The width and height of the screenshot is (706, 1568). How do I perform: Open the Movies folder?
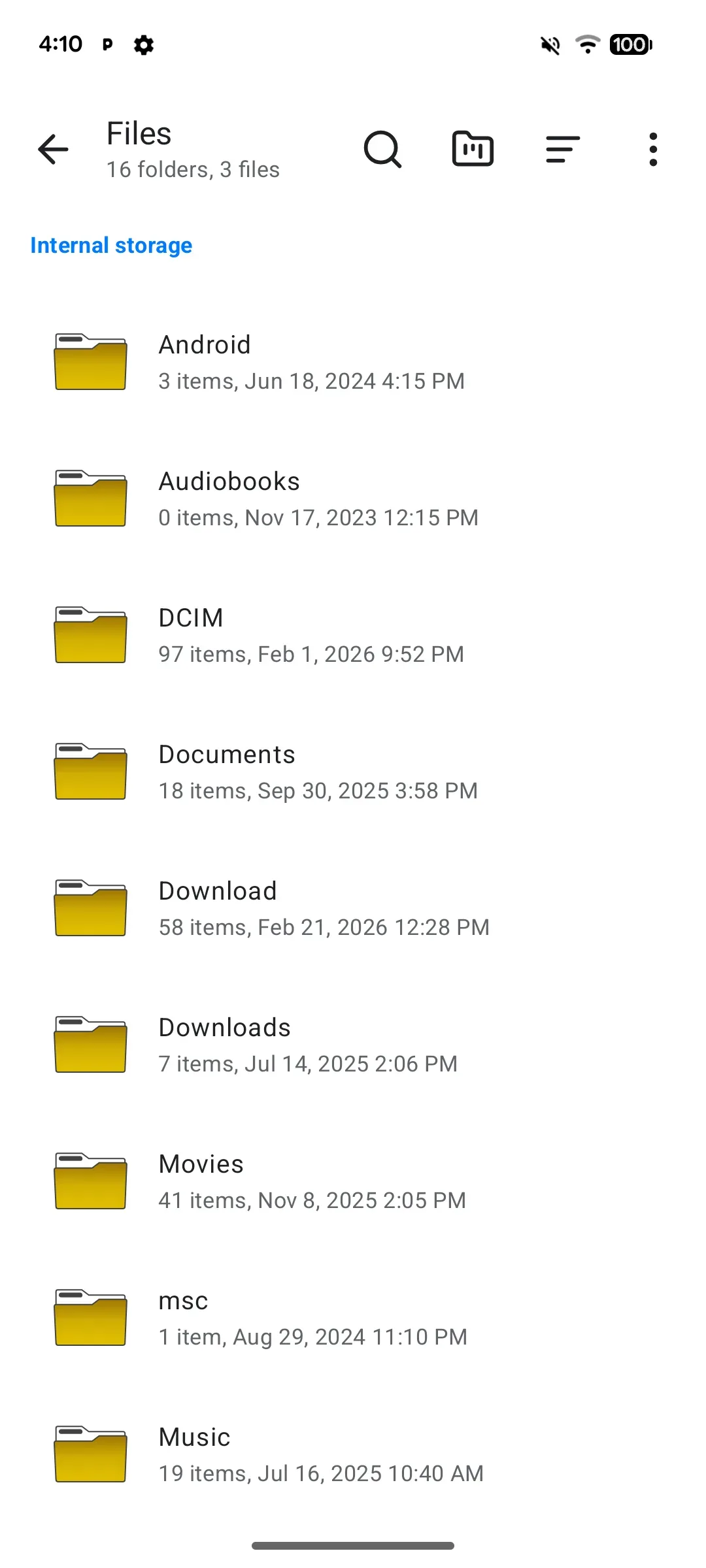[x=353, y=1181]
